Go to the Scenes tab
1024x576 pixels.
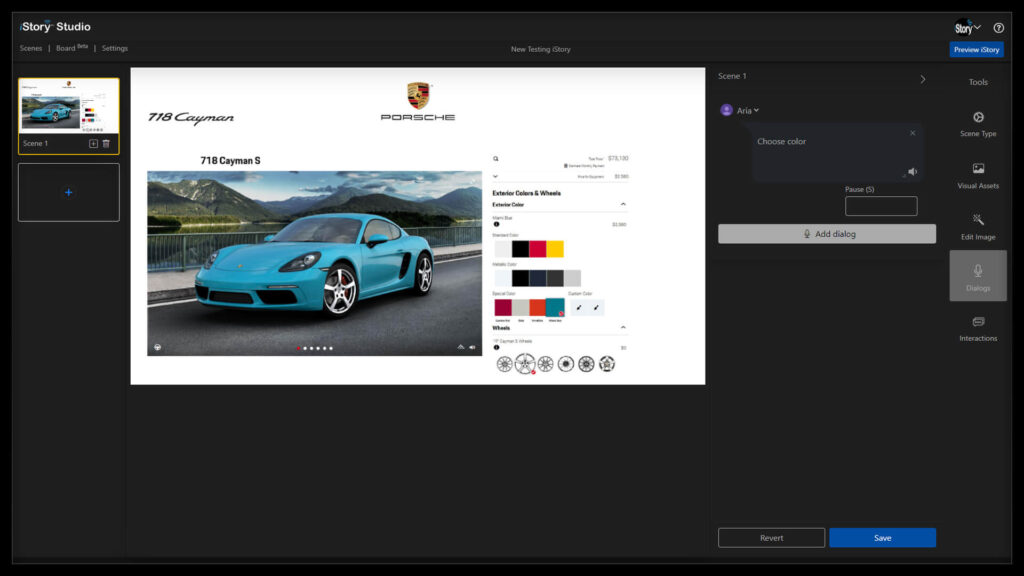[x=31, y=48]
